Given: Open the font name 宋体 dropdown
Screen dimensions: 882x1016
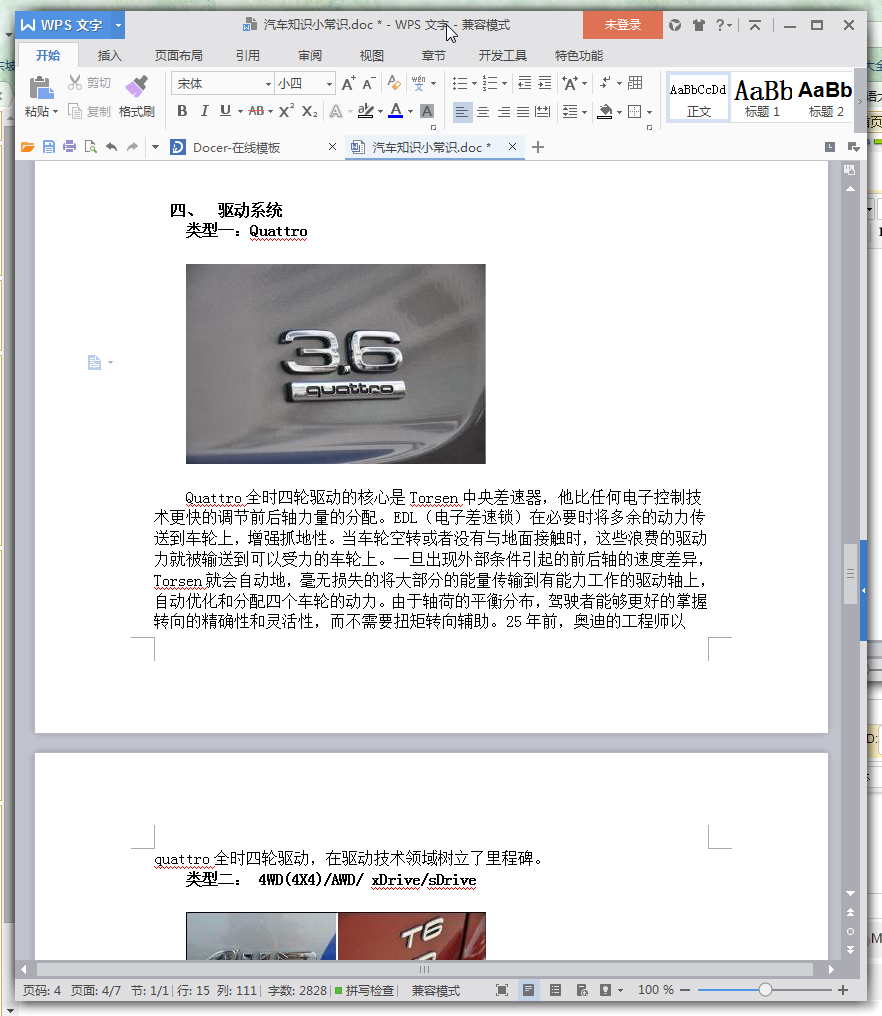Looking at the screenshot, I should point(268,84).
